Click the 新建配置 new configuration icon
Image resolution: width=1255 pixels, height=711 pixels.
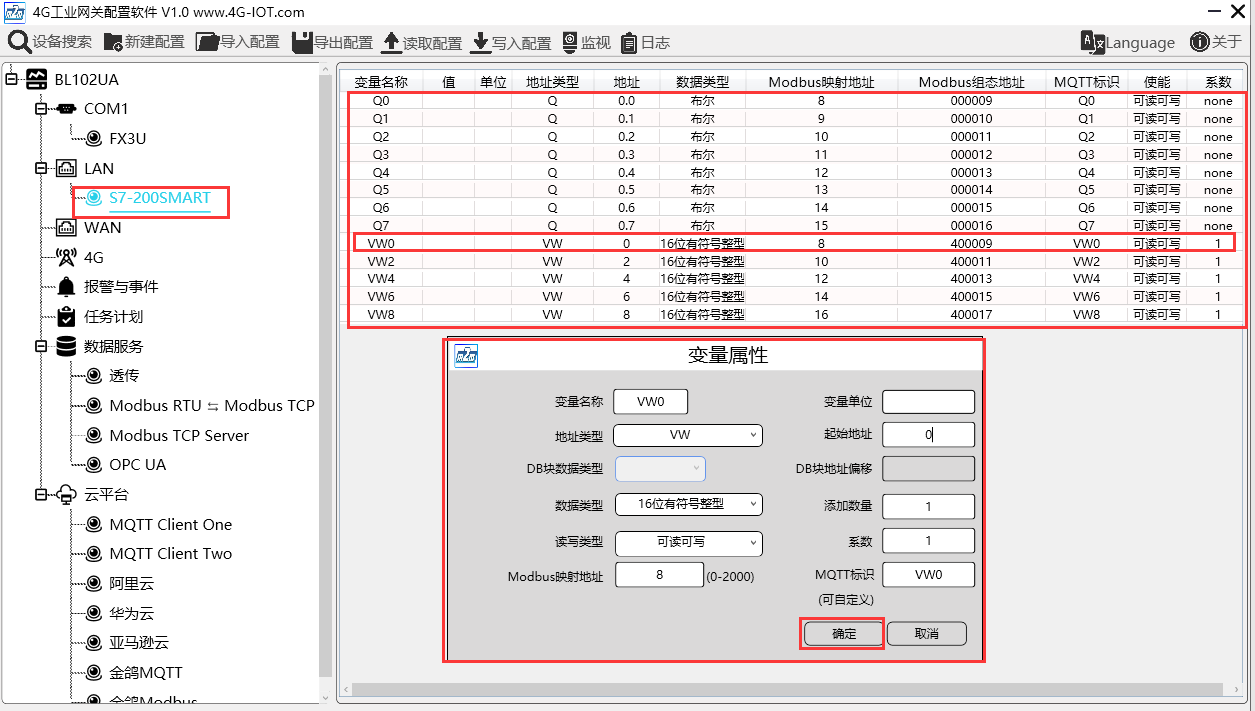113,42
